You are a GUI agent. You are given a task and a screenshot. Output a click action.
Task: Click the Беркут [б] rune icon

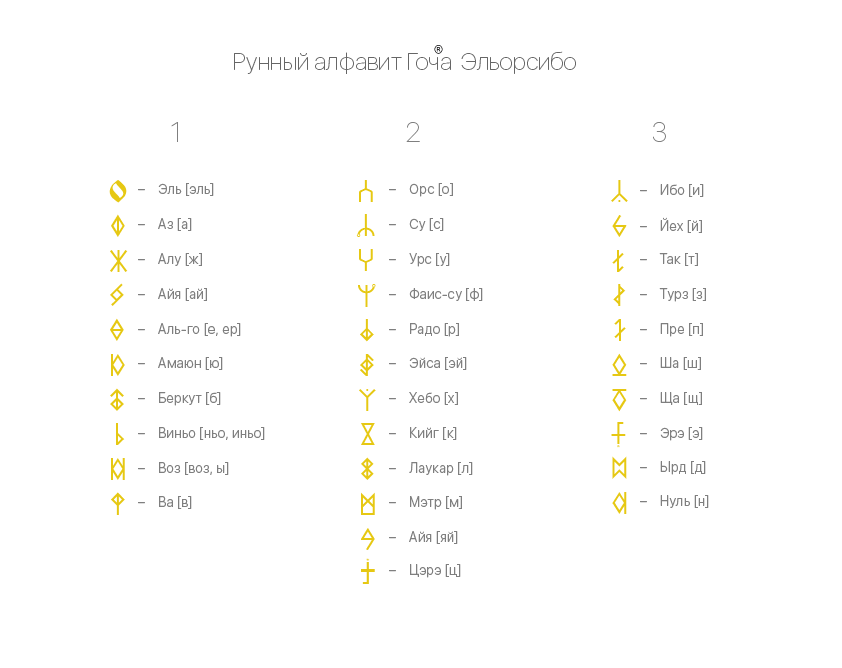117,400
